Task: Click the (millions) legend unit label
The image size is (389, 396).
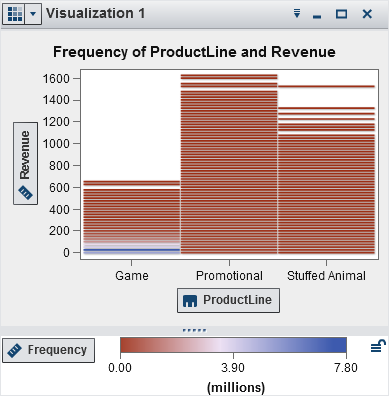Action: click(236, 388)
